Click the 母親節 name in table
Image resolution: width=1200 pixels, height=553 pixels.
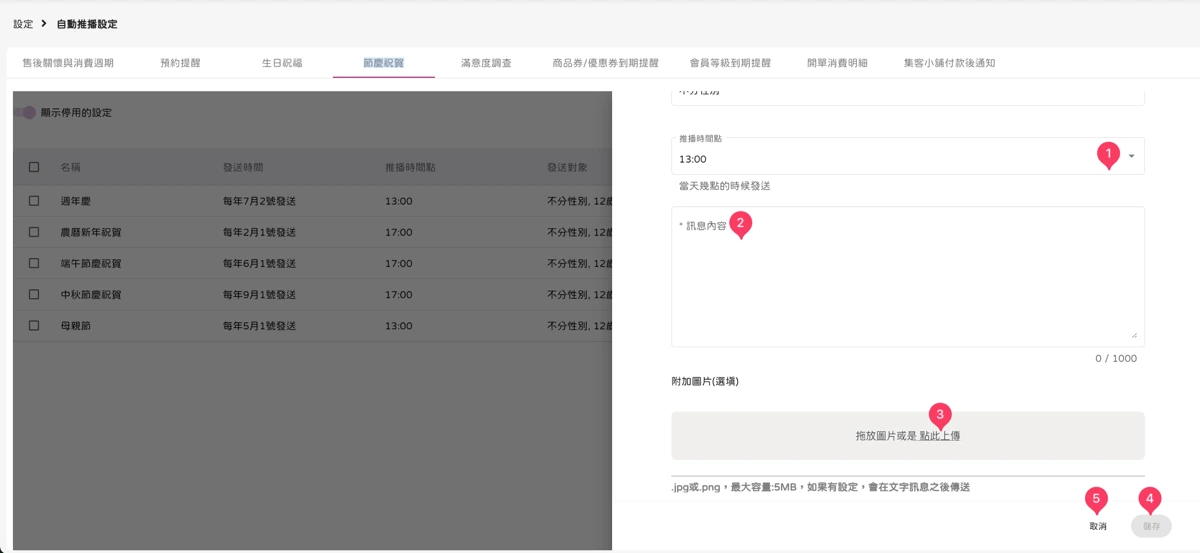pyautogui.click(x=75, y=325)
